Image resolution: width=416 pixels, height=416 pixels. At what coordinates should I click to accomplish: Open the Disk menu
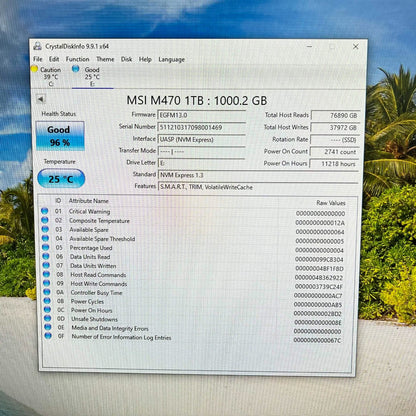tap(126, 59)
